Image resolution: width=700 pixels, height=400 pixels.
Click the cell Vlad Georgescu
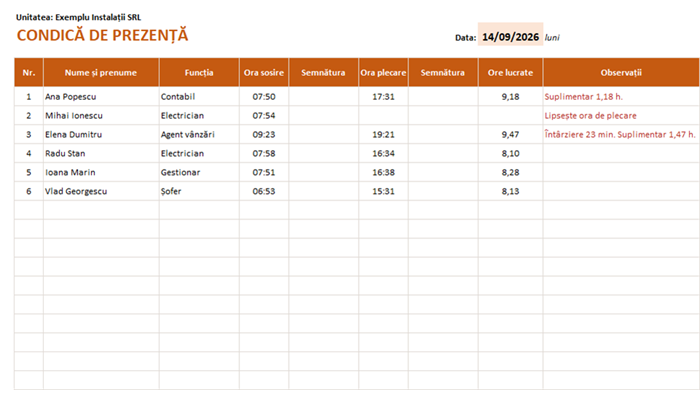click(101, 191)
